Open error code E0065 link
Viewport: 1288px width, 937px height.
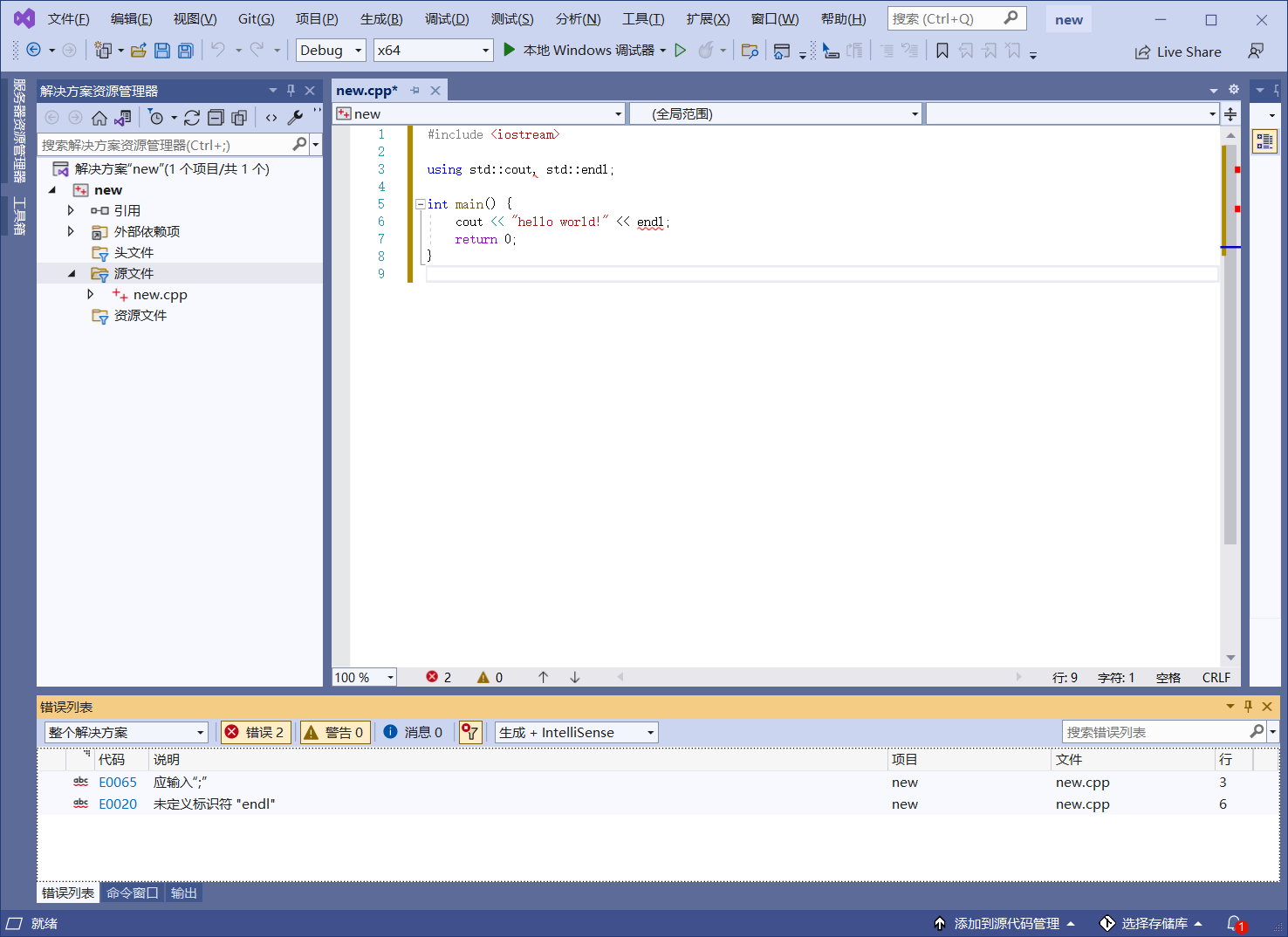pyautogui.click(x=118, y=782)
